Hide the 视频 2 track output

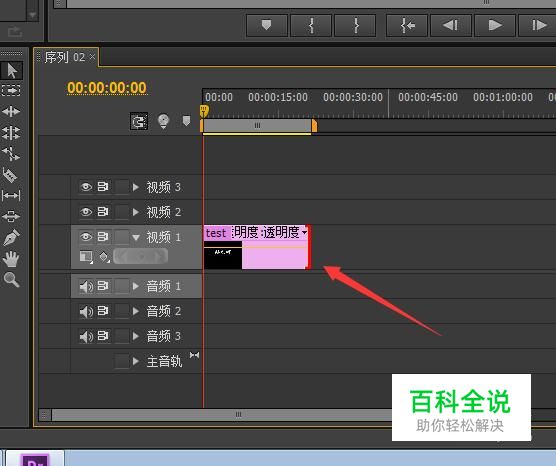(85, 212)
